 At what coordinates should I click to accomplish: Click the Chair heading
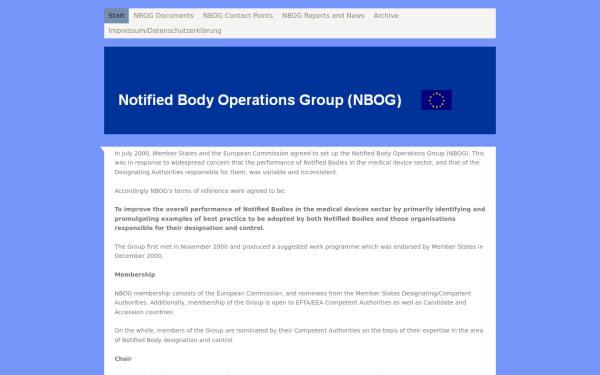point(123,359)
